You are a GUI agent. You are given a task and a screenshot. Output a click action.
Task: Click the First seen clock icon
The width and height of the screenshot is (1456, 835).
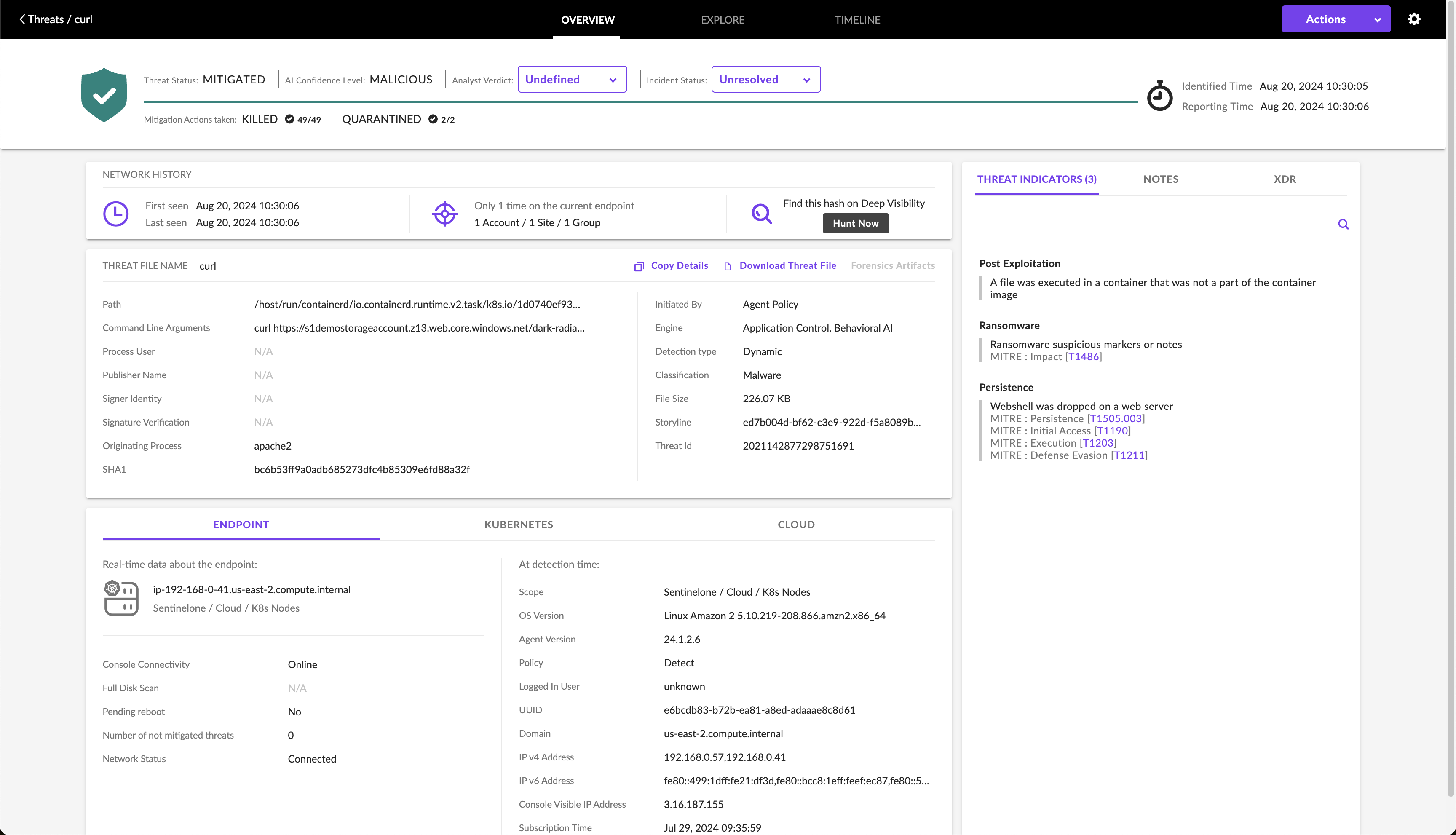coord(116,214)
